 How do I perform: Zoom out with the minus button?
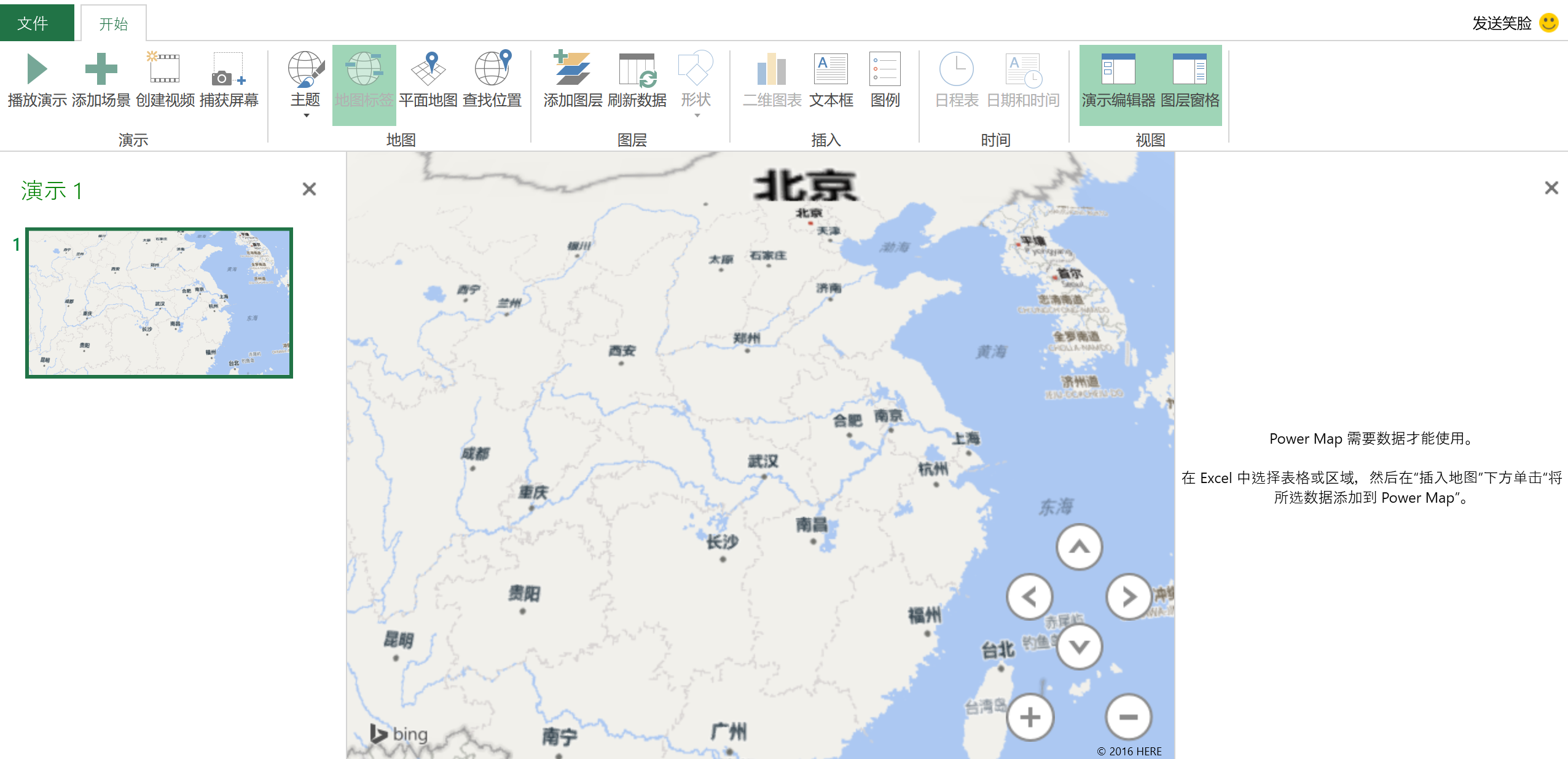point(1129,717)
